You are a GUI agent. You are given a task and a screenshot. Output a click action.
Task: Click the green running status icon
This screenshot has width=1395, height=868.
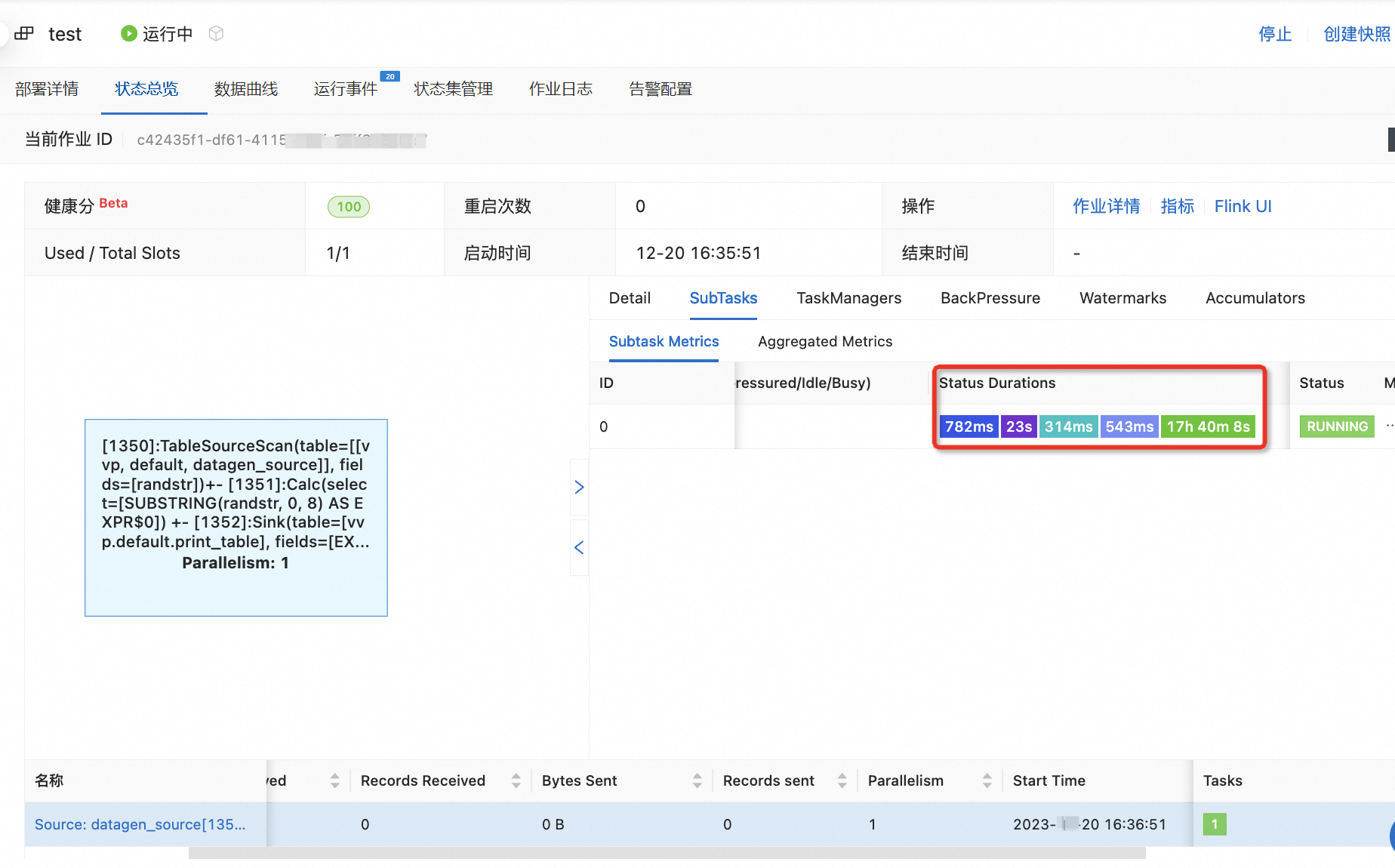click(x=129, y=33)
